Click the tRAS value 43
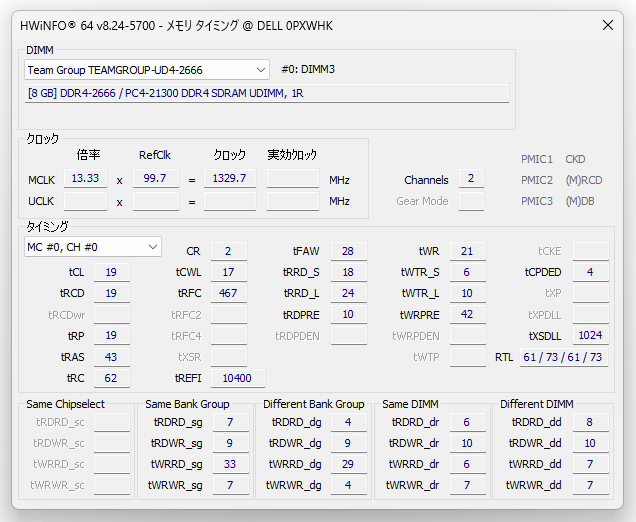 point(112,357)
